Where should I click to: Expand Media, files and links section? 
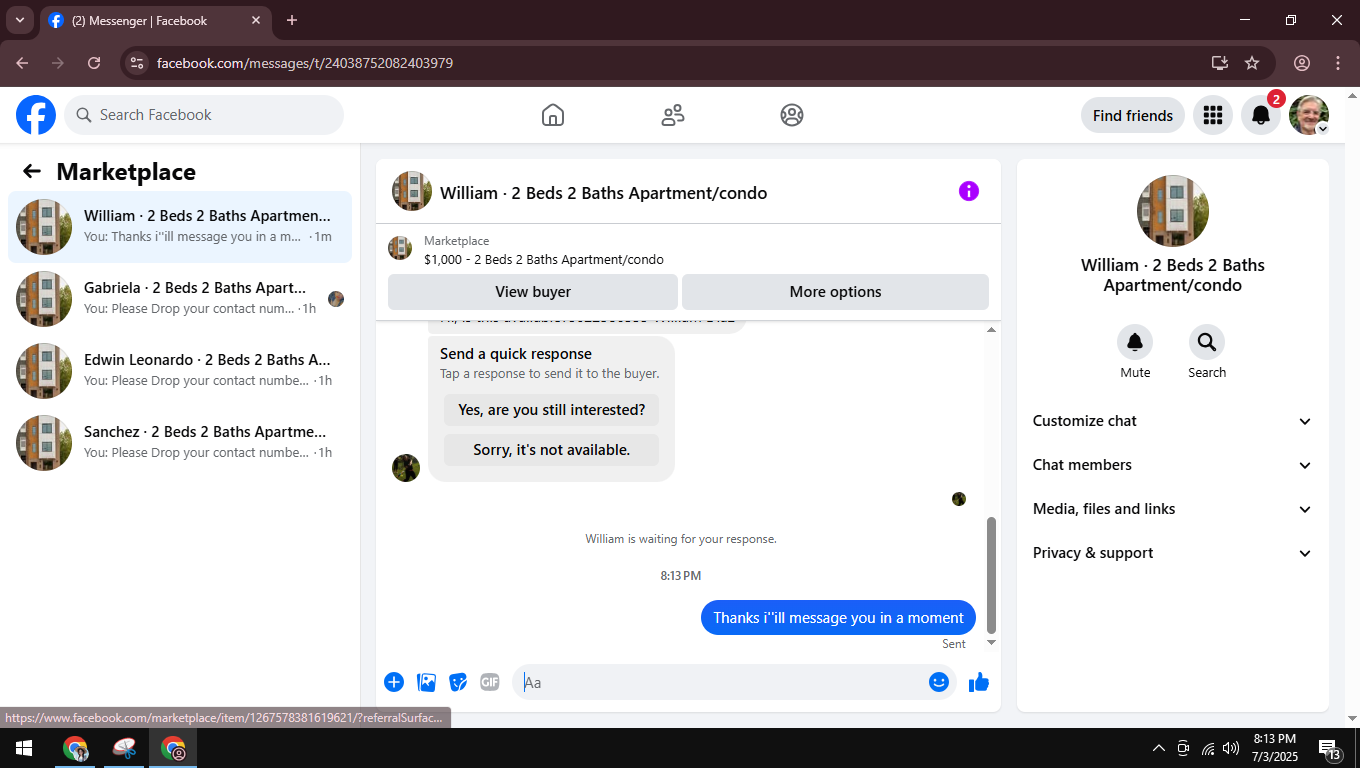1172,509
